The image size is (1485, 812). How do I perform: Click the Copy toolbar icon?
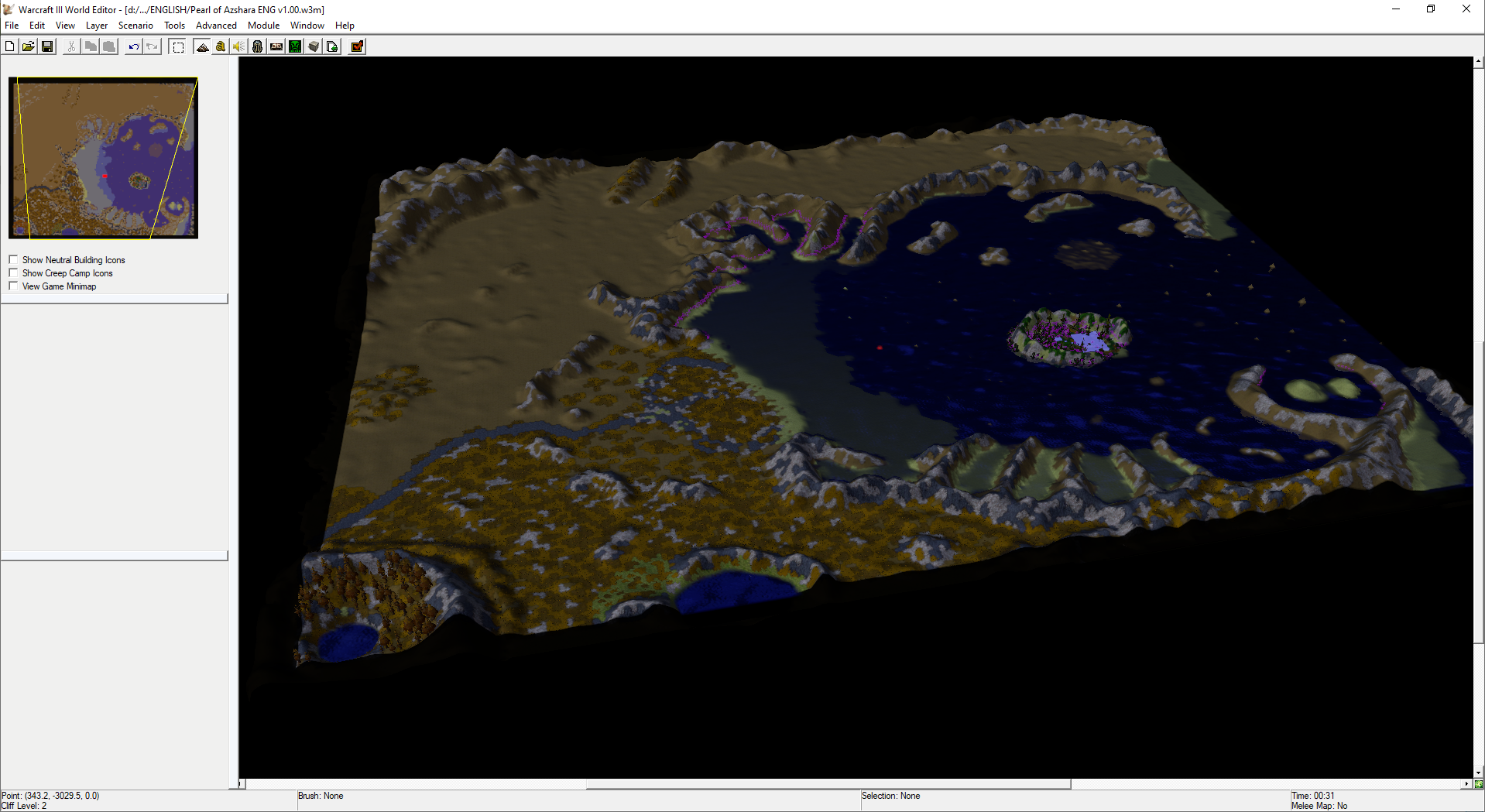coord(91,46)
